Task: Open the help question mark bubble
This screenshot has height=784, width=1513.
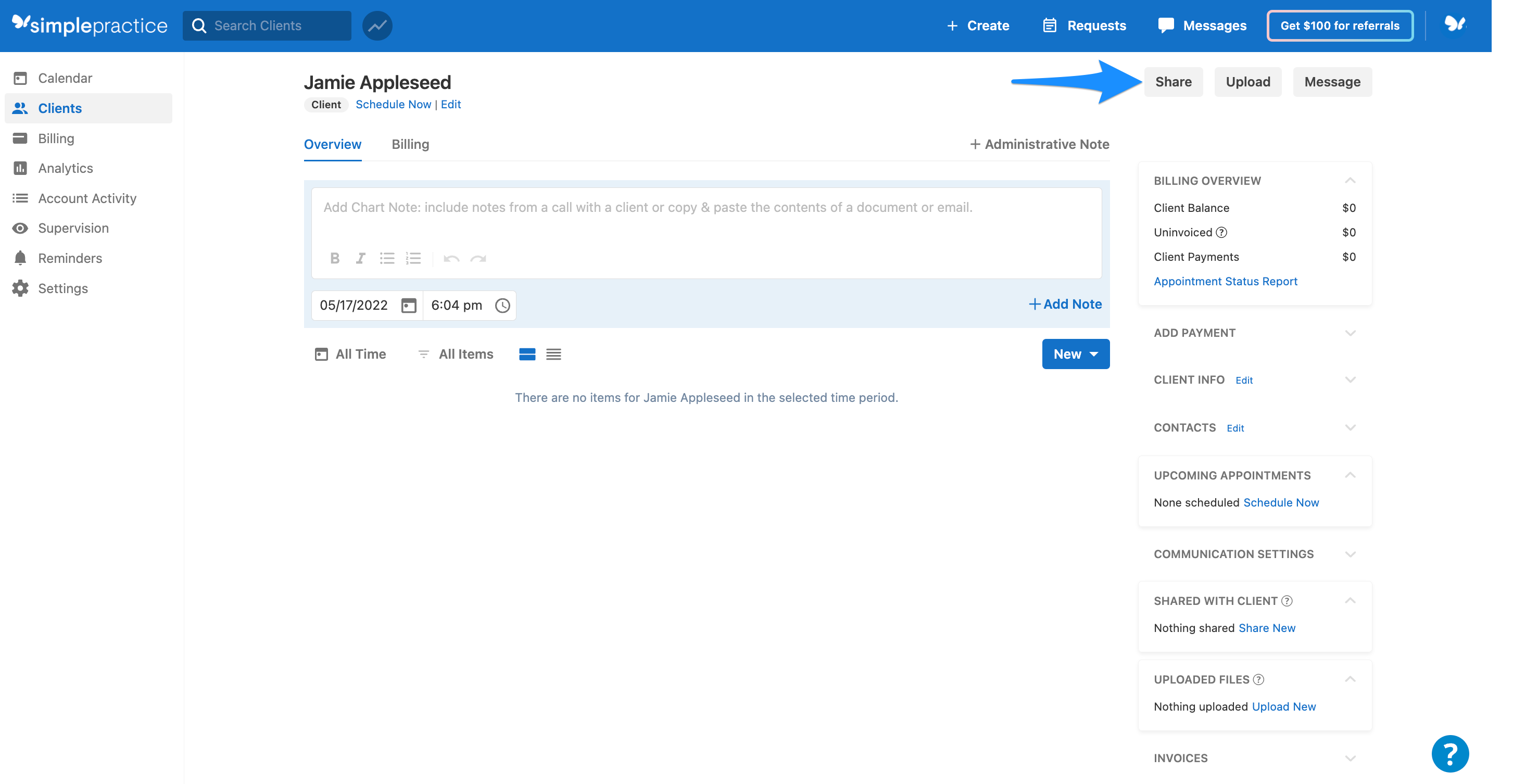Action: (1450, 753)
